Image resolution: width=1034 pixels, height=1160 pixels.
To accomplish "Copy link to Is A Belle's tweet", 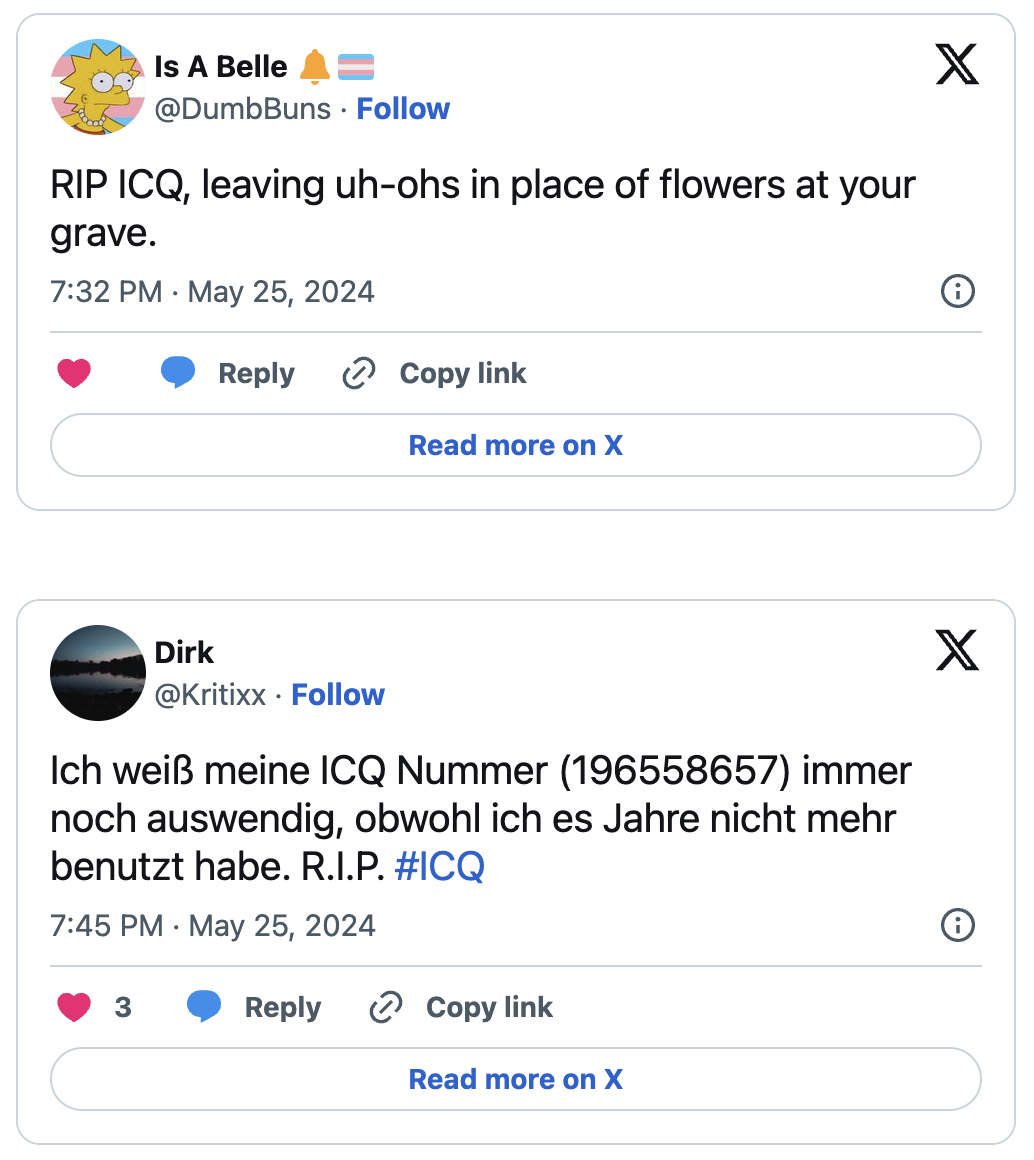I will pos(434,374).
